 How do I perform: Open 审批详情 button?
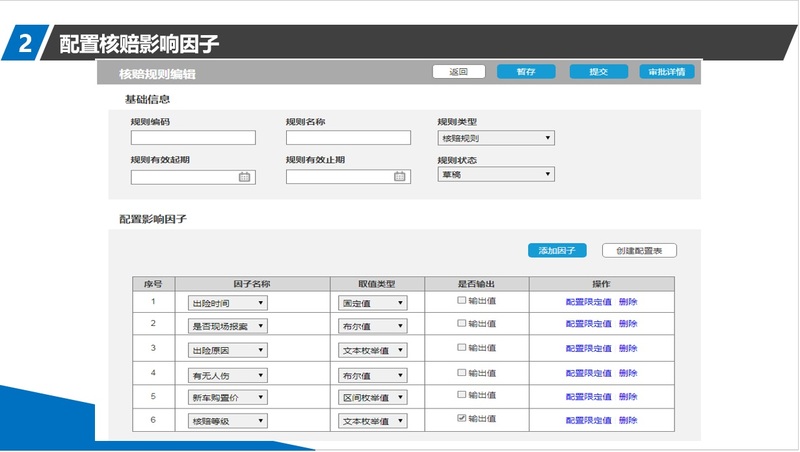coord(667,72)
